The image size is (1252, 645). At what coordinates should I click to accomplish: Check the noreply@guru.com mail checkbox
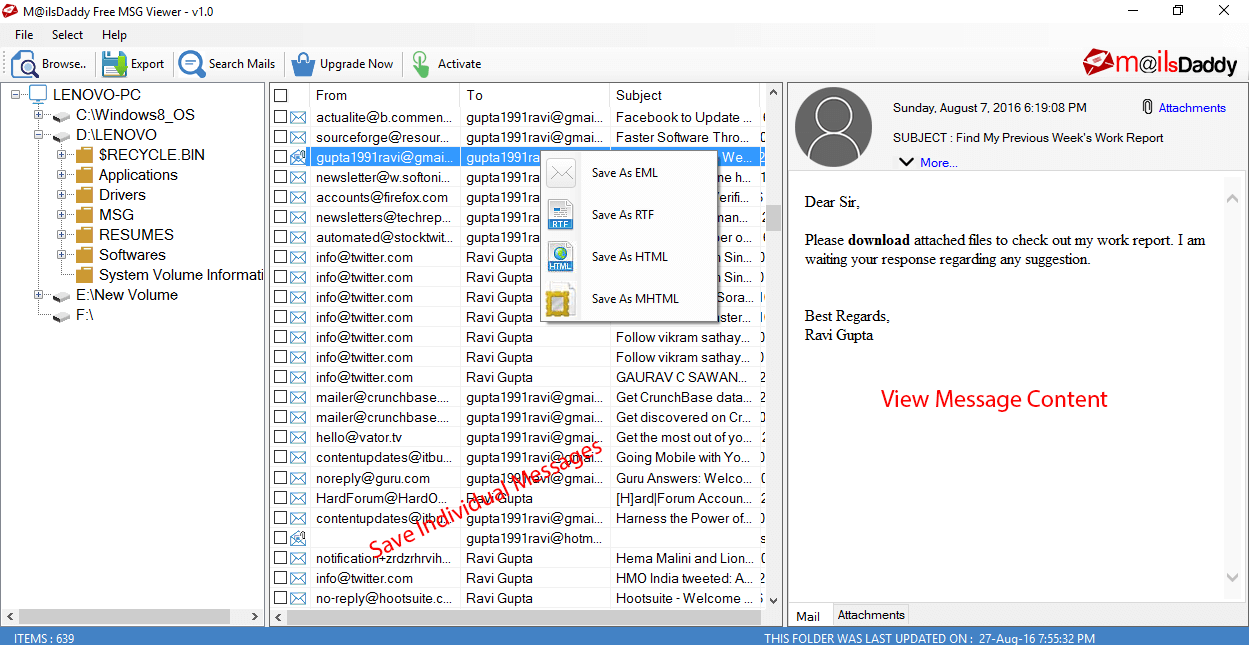point(281,478)
